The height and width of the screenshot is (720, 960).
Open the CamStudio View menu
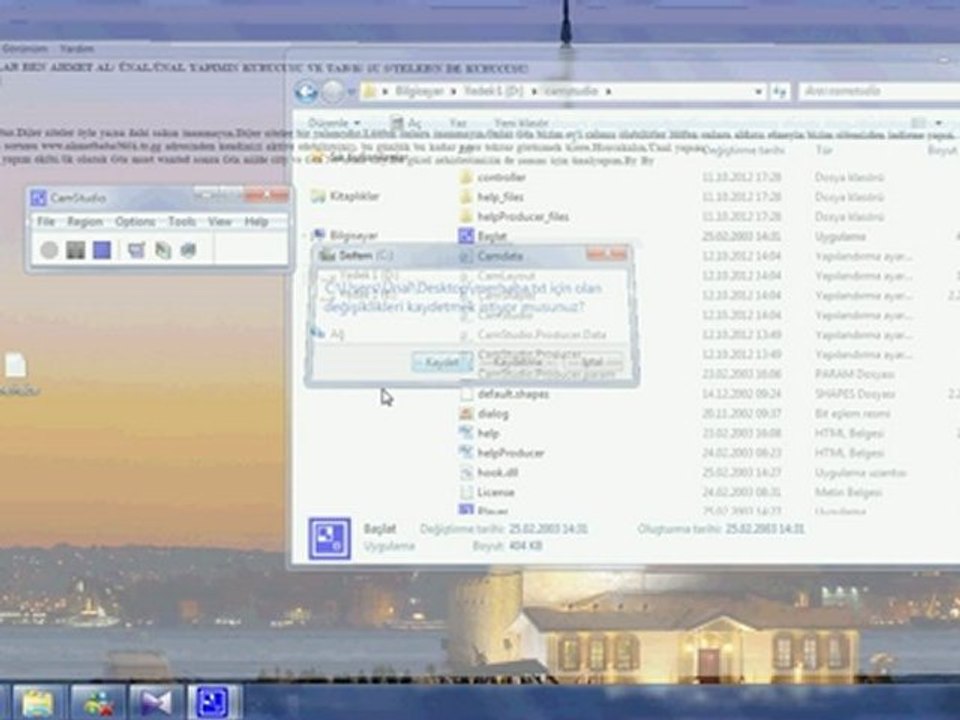219,222
